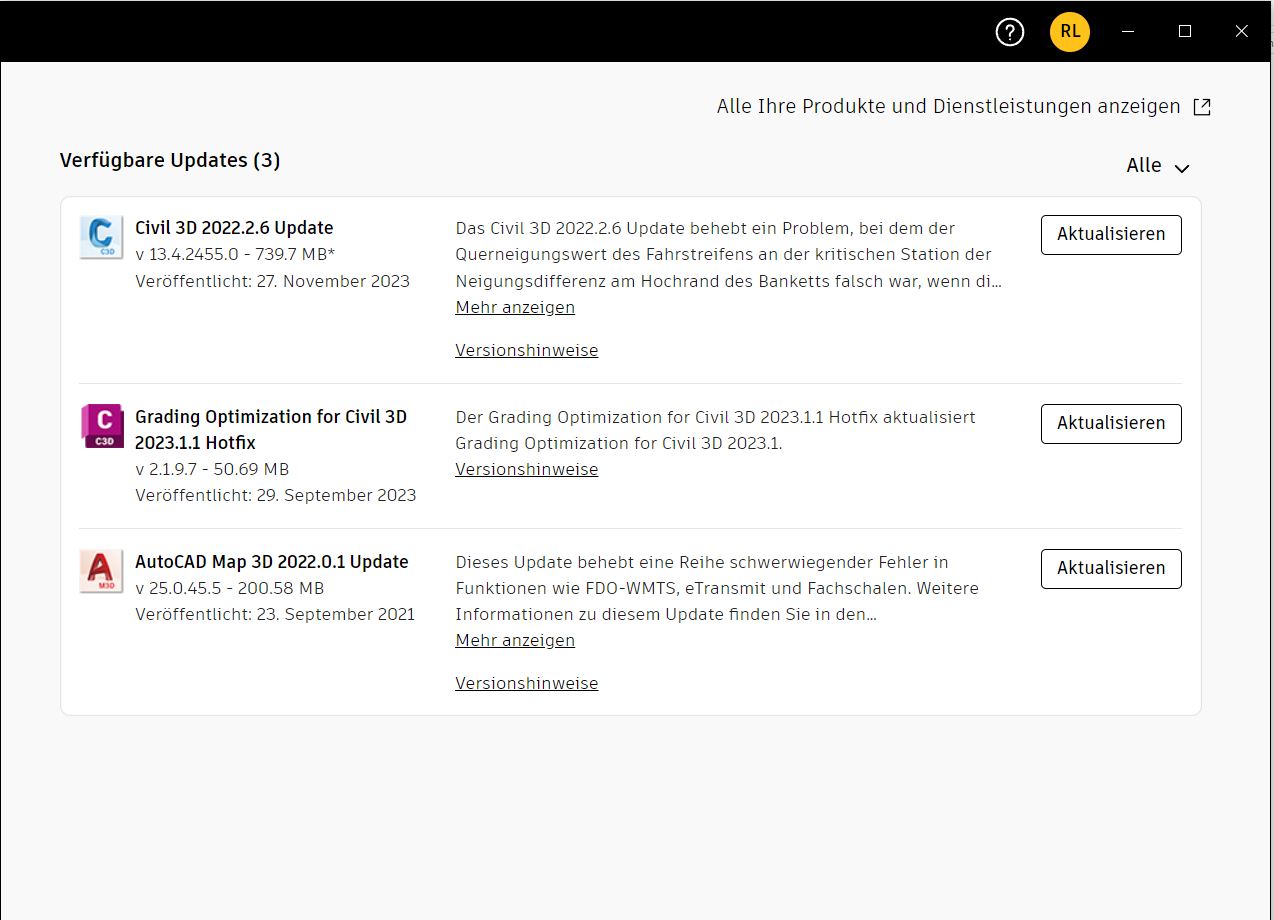Expand Mehr anzeigen for Civil 3D update

(x=515, y=308)
